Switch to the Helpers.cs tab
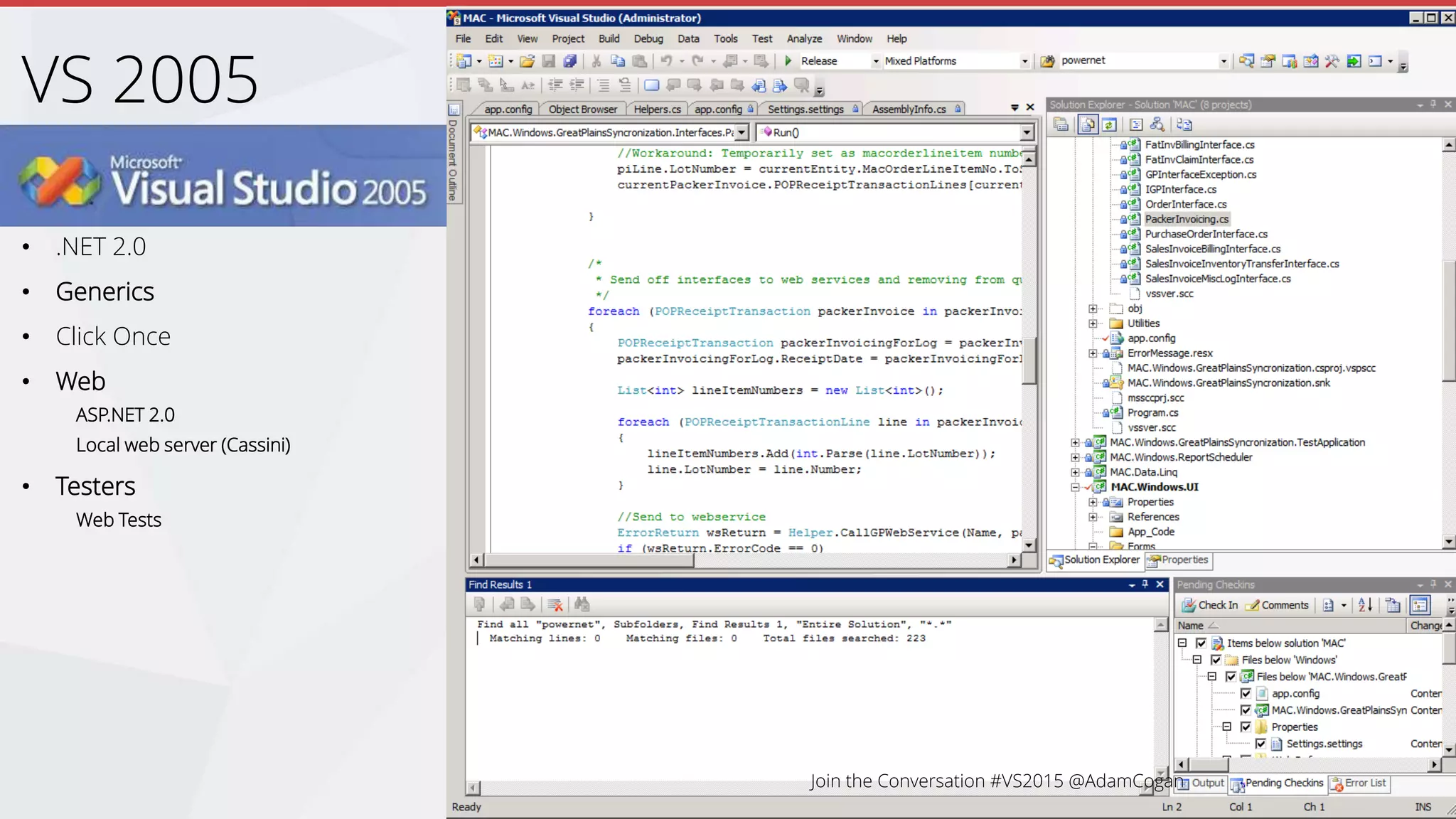This screenshot has width=1456, height=819. pyautogui.click(x=657, y=109)
